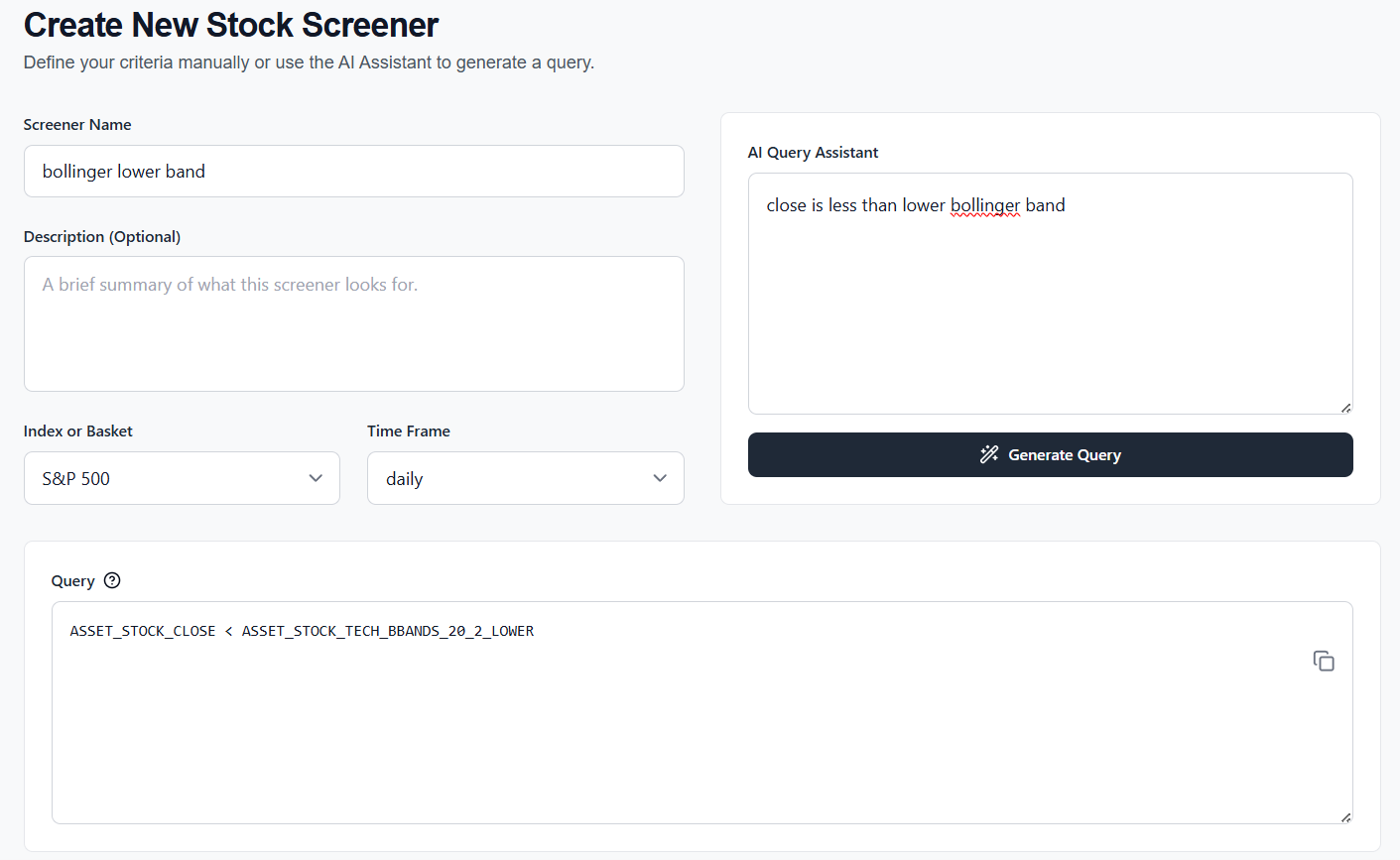This screenshot has width=1400, height=860.
Task: Click into the Query editor text area
Action: [702, 712]
